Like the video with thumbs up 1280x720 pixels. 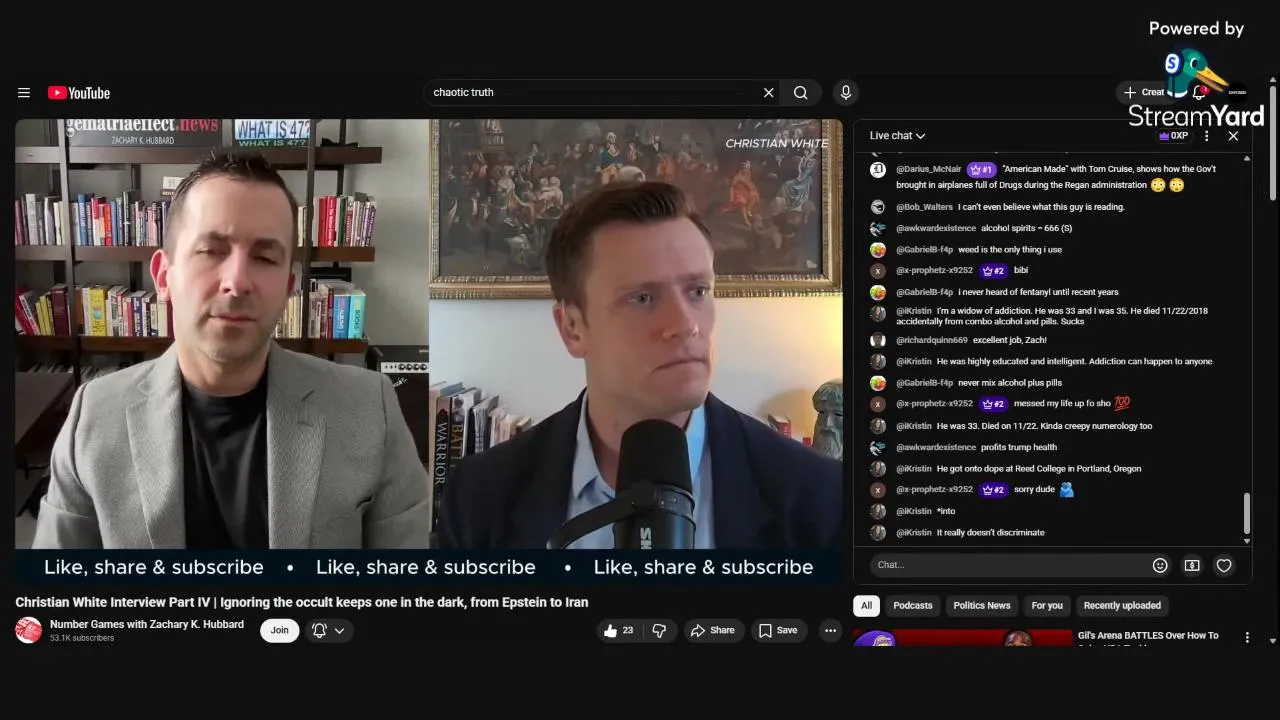point(619,630)
